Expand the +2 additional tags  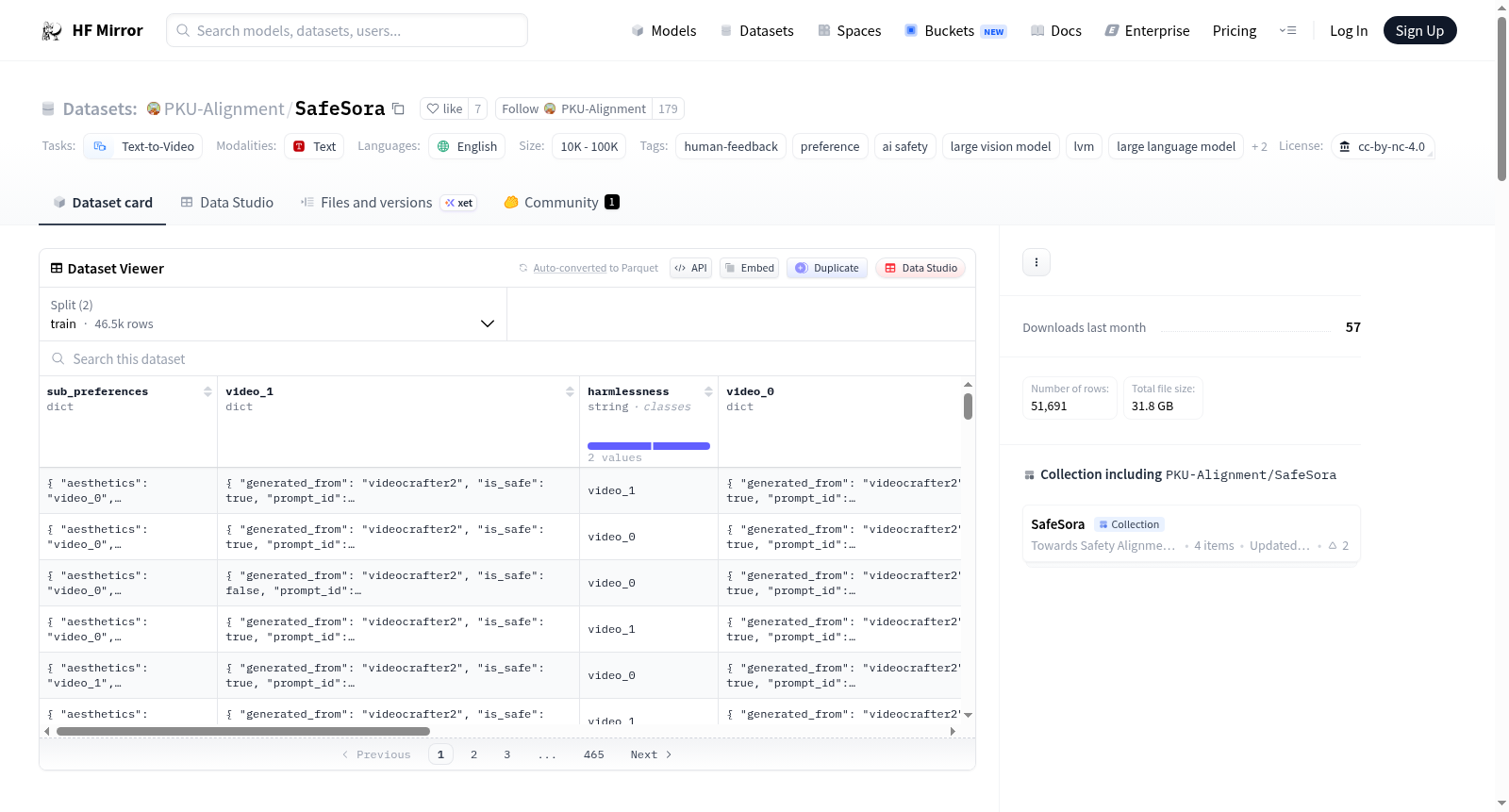pyautogui.click(x=1259, y=147)
